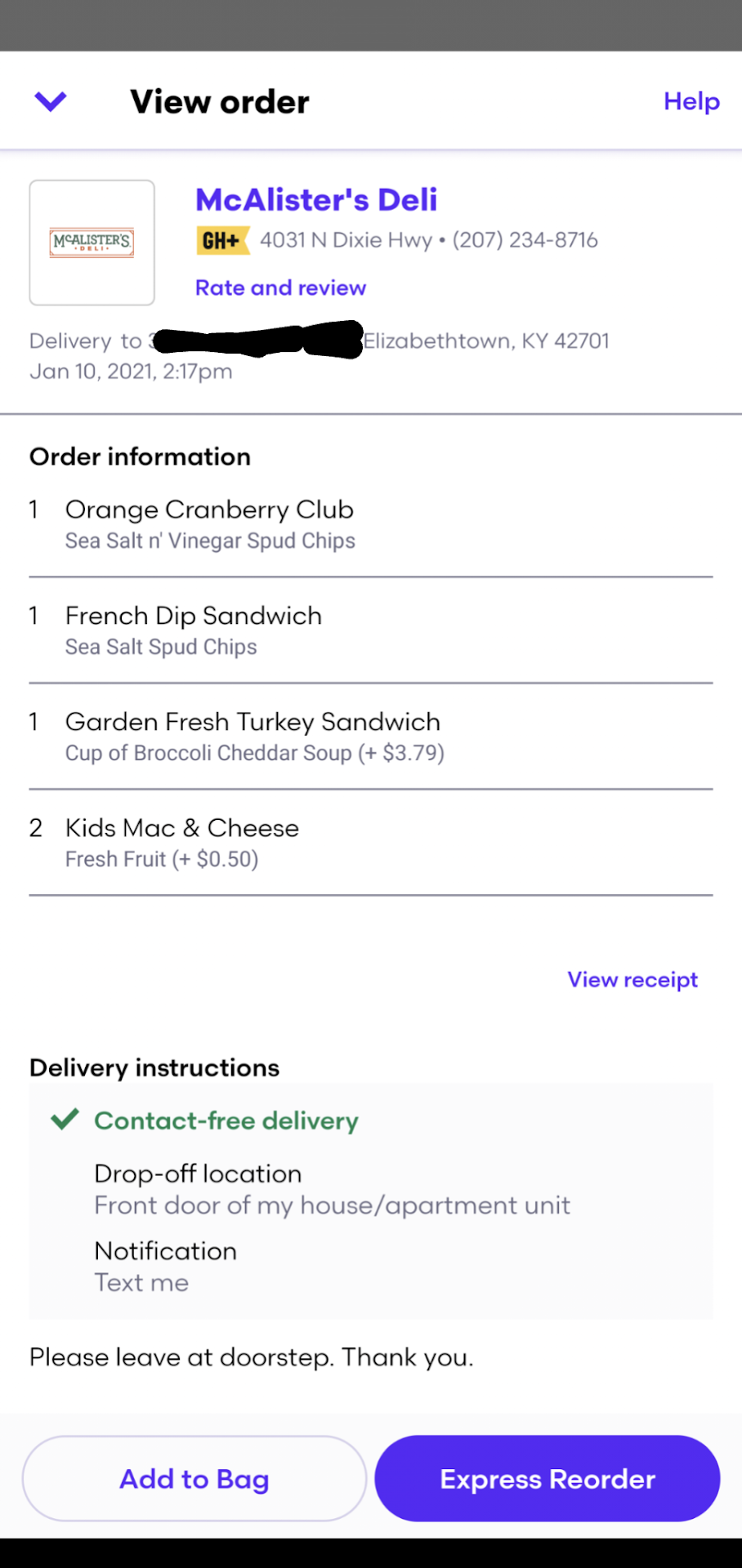Collapse order view with down chevron

[51, 101]
